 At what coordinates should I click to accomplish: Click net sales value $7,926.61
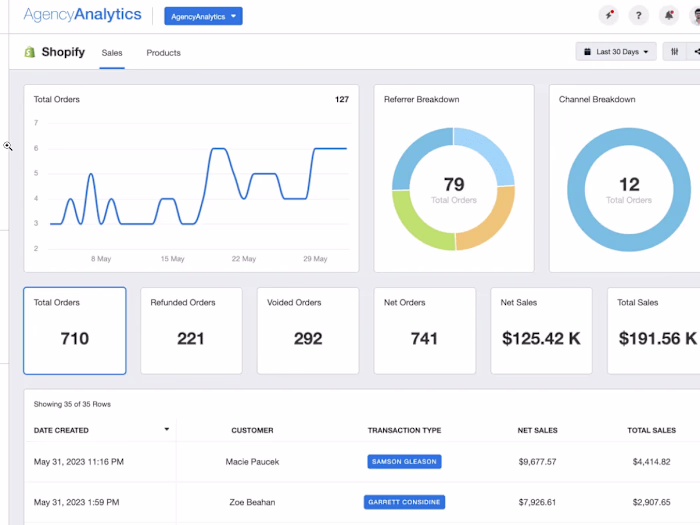coord(538,502)
